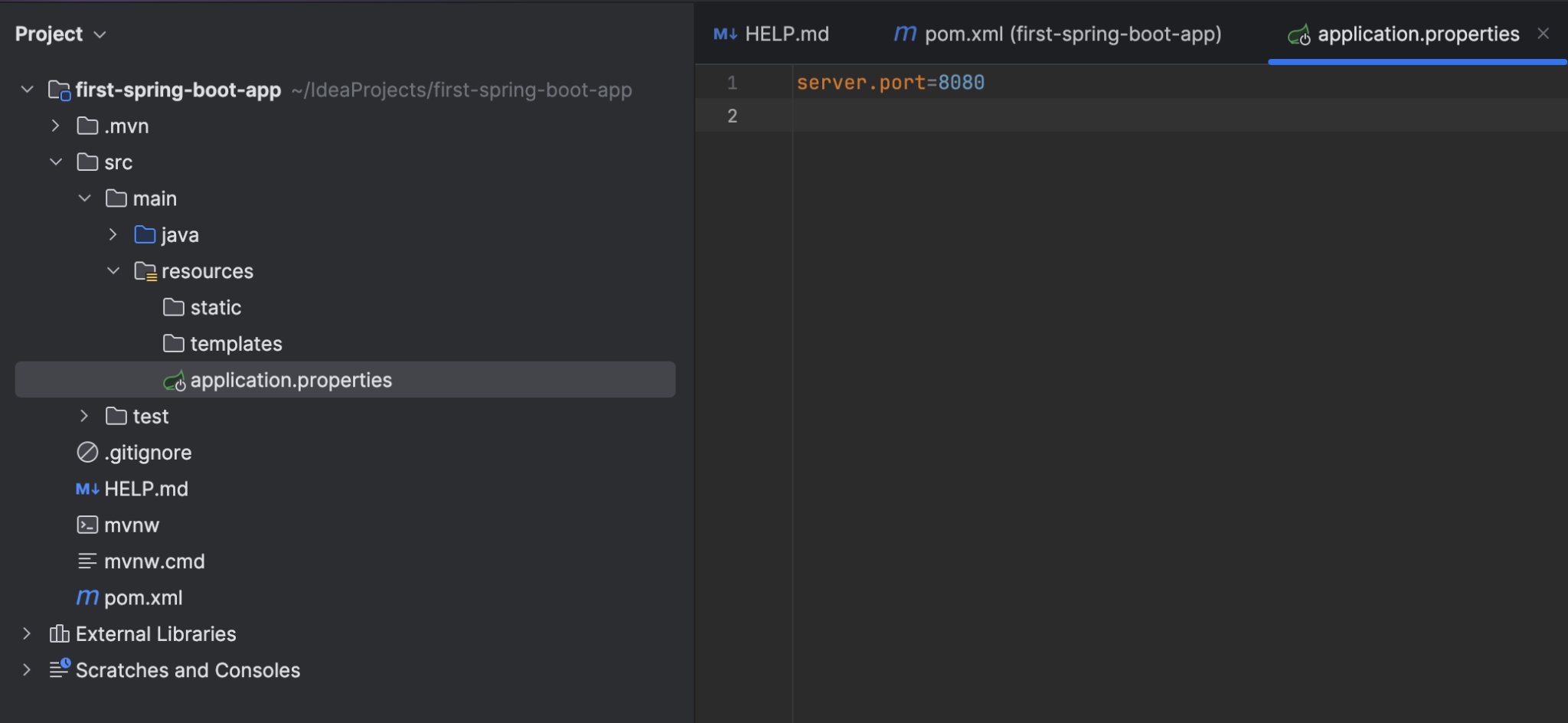Select the mvnw.cmd file
Image resolution: width=1568 pixels, height=723 pixels.
click(x=154, y=561)
